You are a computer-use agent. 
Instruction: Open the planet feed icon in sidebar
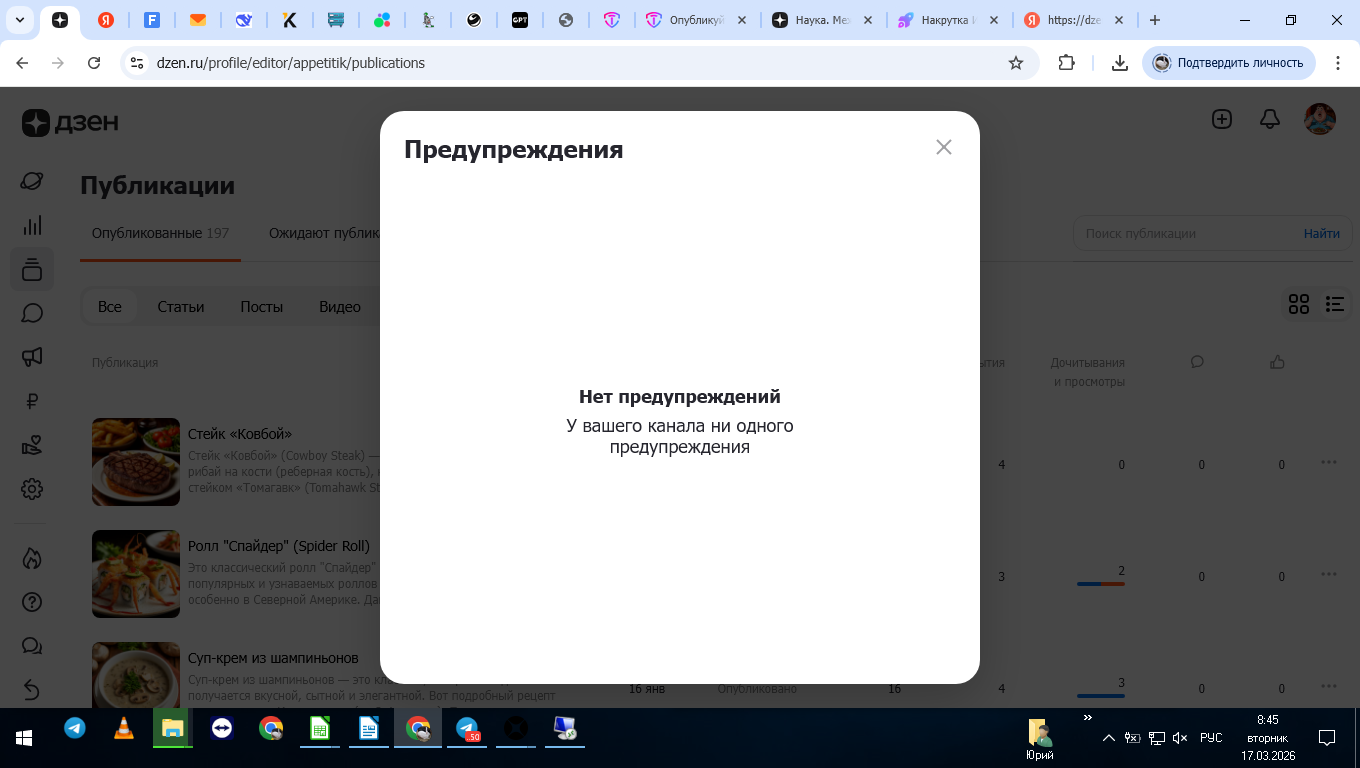point(32,181)
